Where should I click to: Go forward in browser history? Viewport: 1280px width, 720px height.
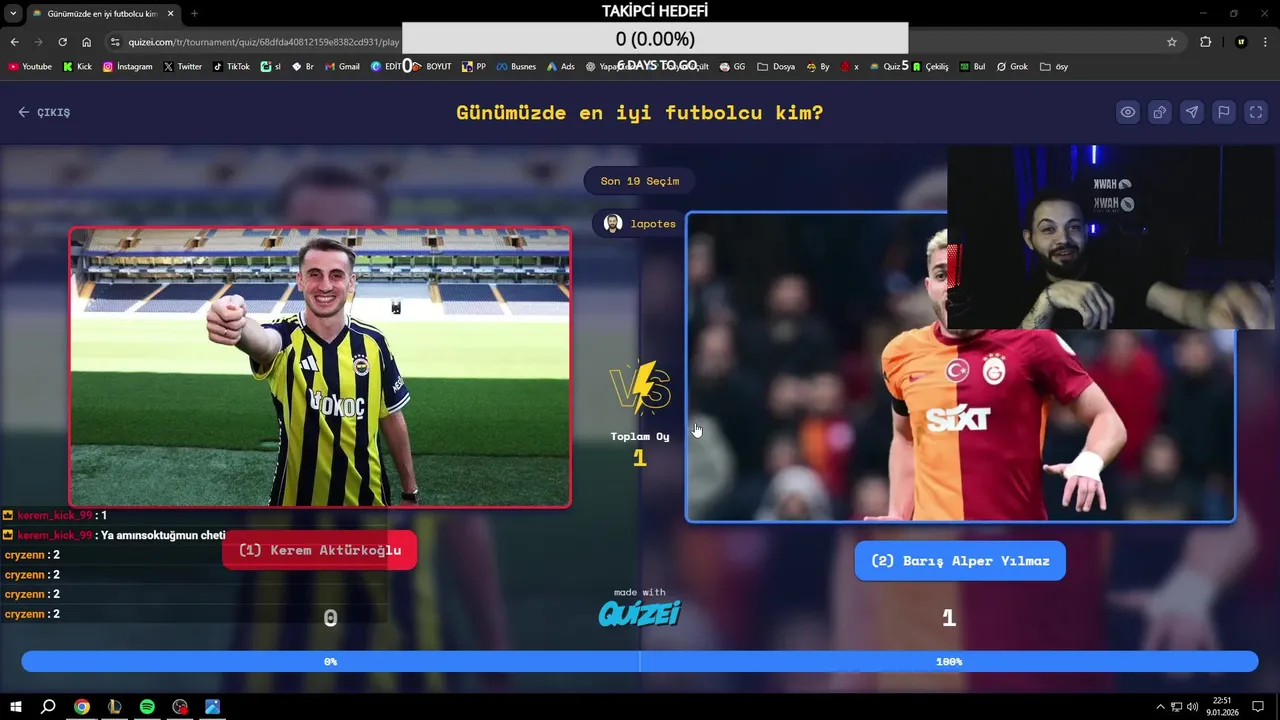click(x=38, y=42)
